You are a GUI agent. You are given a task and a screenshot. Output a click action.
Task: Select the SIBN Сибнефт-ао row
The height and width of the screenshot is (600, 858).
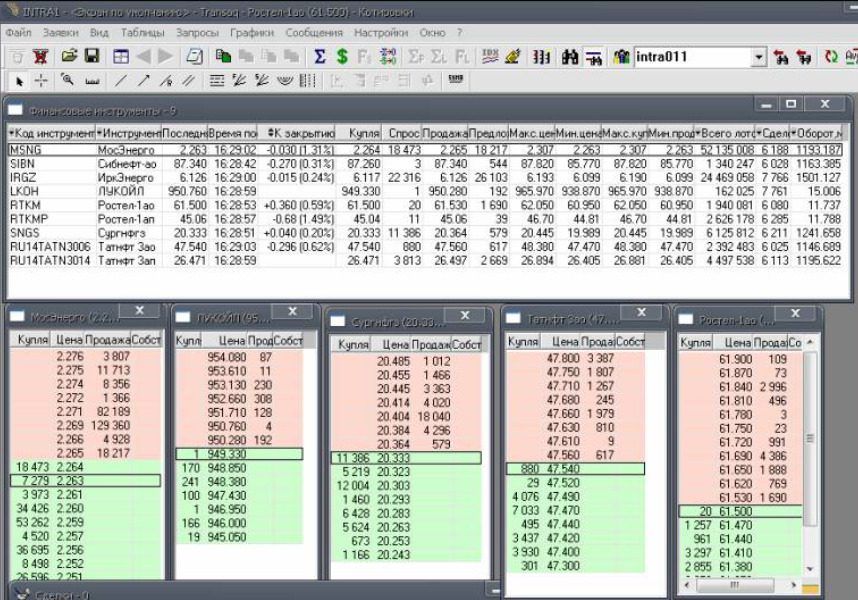pos(425,164)
